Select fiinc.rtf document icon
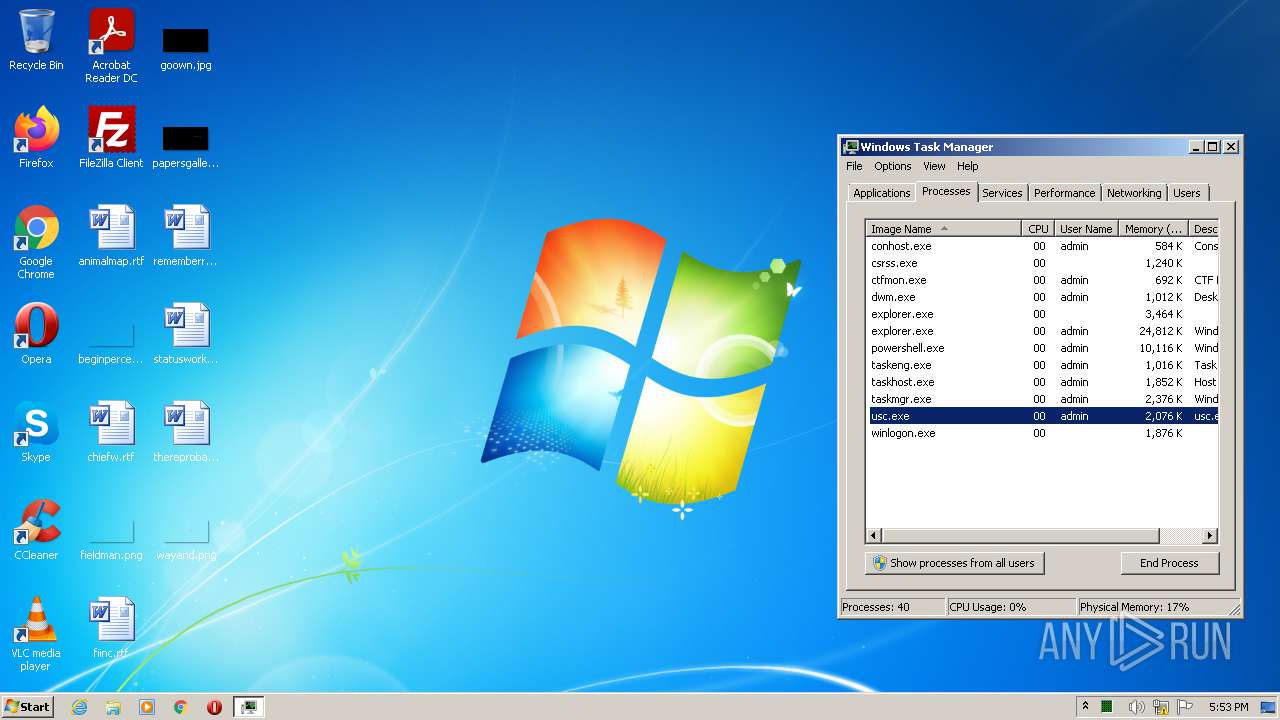This screenshot has width=1280, height=720. (x=111, y=628)
